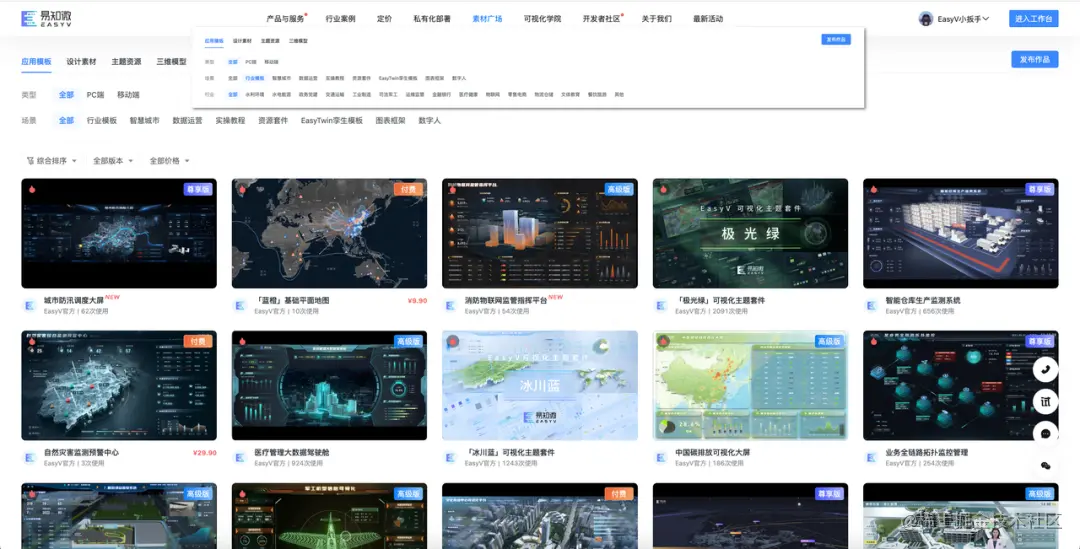Click the floating 试 trial icon

coord(1045,402)
